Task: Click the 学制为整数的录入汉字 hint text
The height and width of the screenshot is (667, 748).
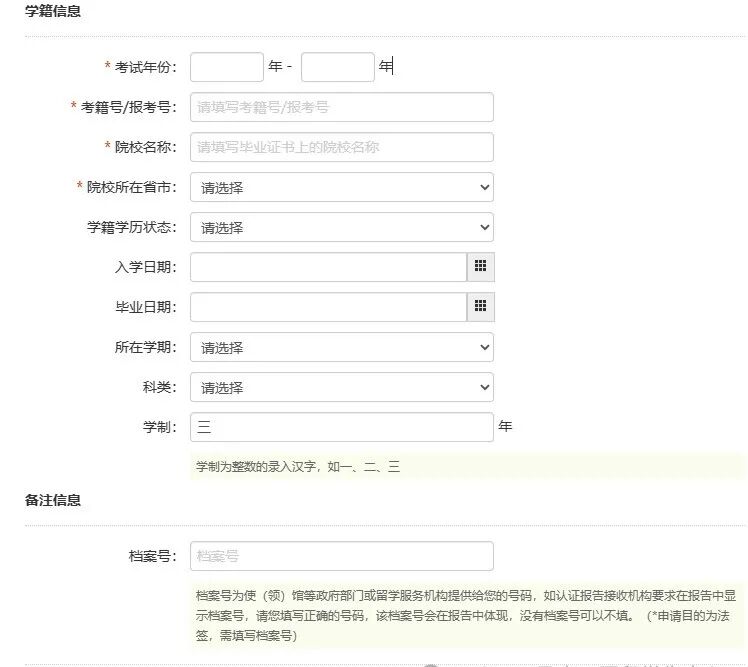Action: click(x=298, y=467)
